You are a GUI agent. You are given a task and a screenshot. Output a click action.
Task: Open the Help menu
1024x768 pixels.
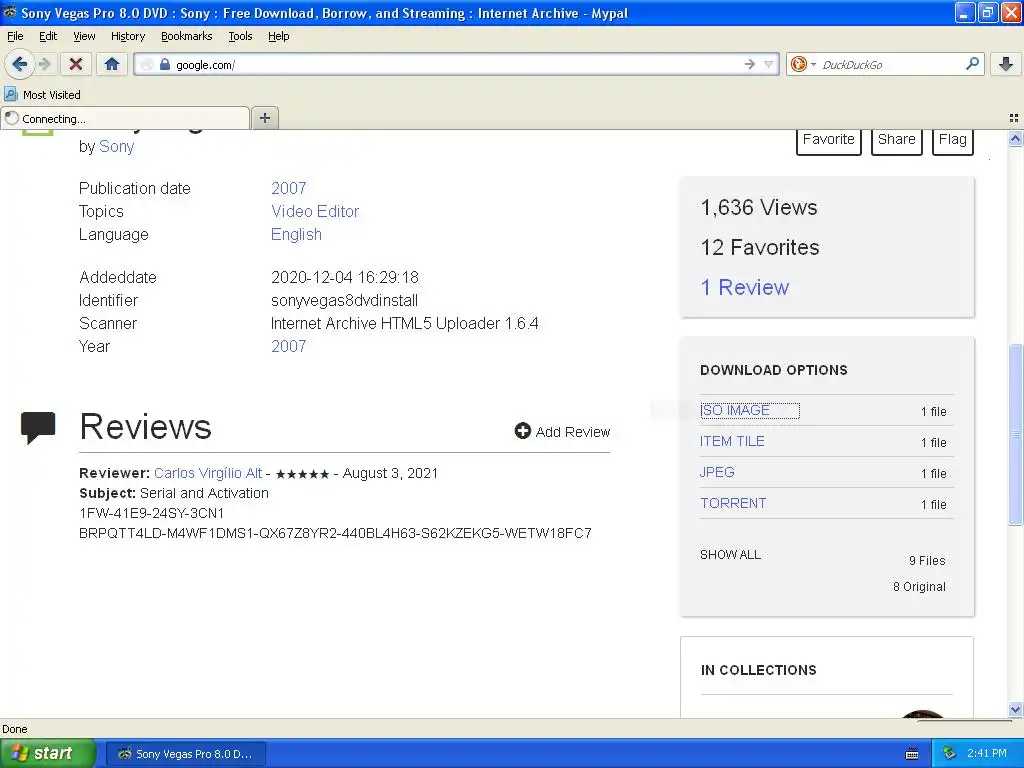coord(278,36)
